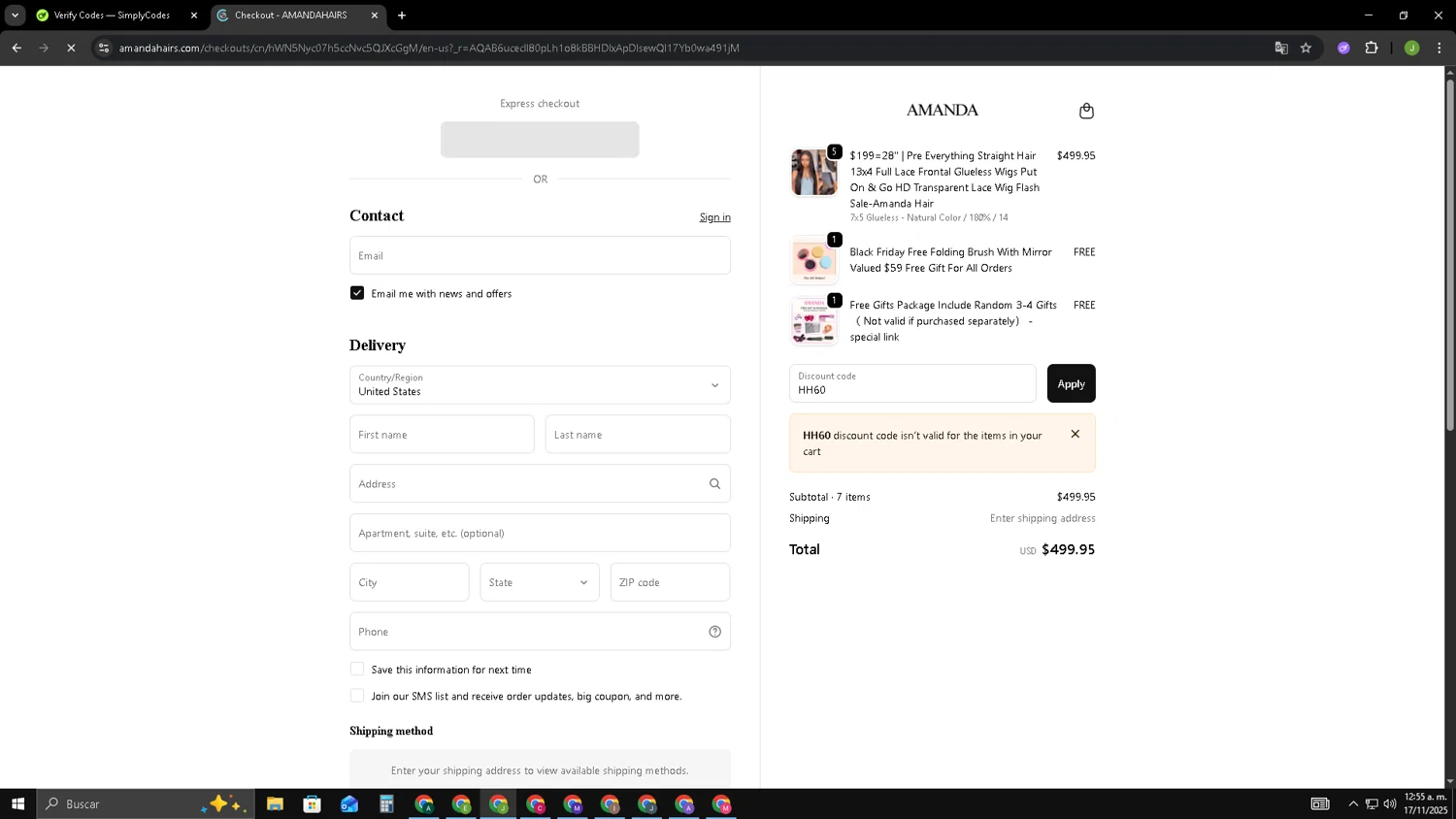Open Outlook from taskbar
This screenshot has height=819, width=1456.
[349, 803]
